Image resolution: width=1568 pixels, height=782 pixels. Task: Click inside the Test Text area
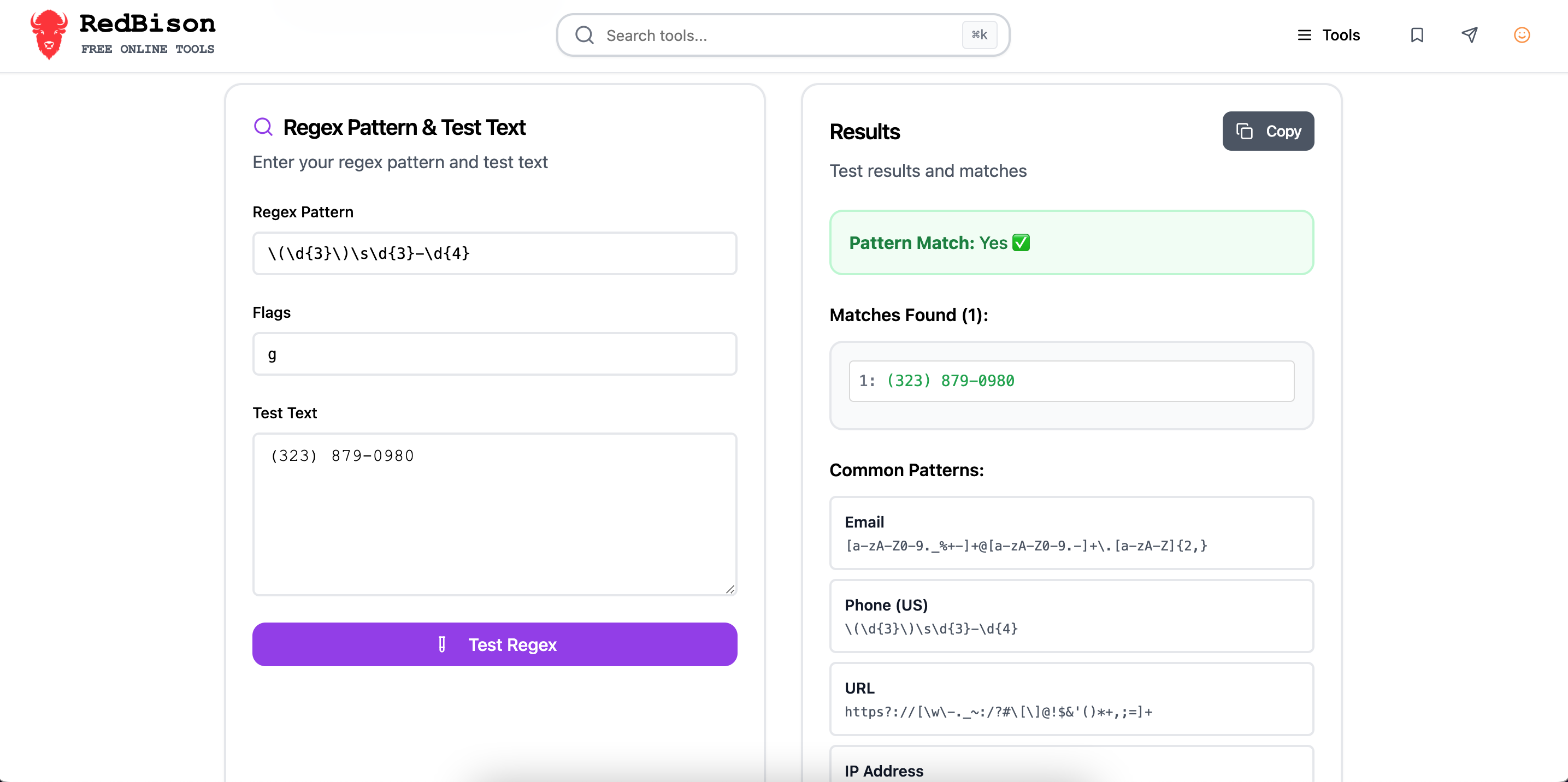pyautogui.click(x=494, y=514)
